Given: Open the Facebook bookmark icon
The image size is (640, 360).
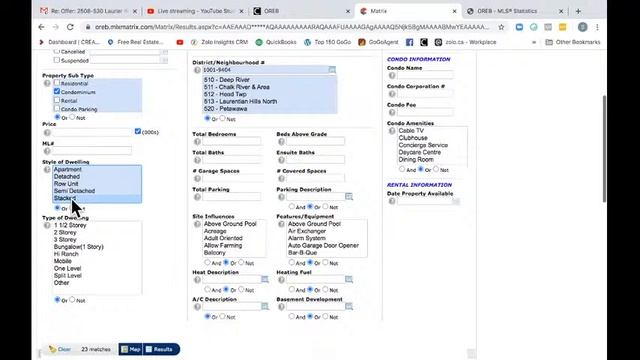Looking at the screenshot, I should click(x=409, y=42).
